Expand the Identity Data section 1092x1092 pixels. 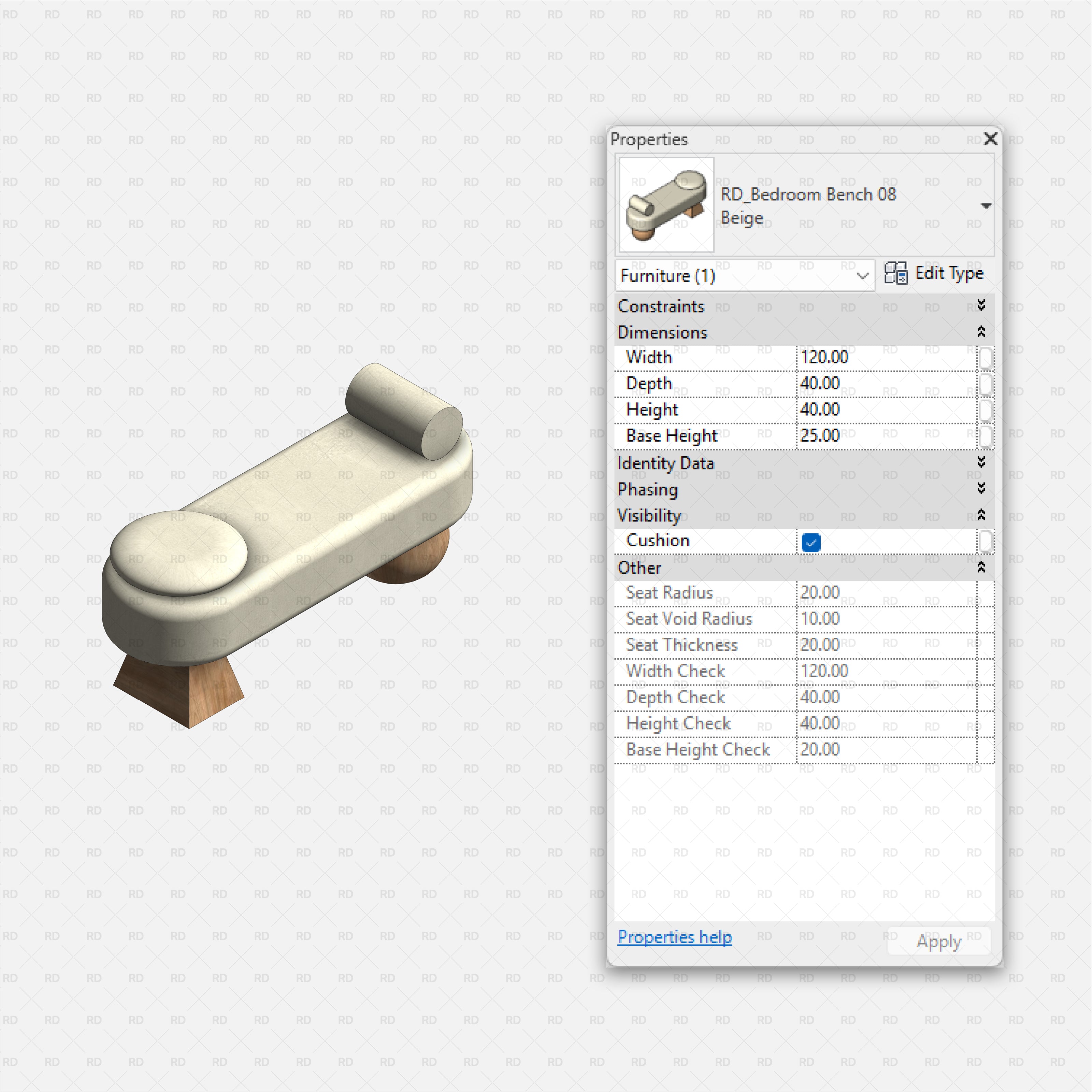(981, 462)
